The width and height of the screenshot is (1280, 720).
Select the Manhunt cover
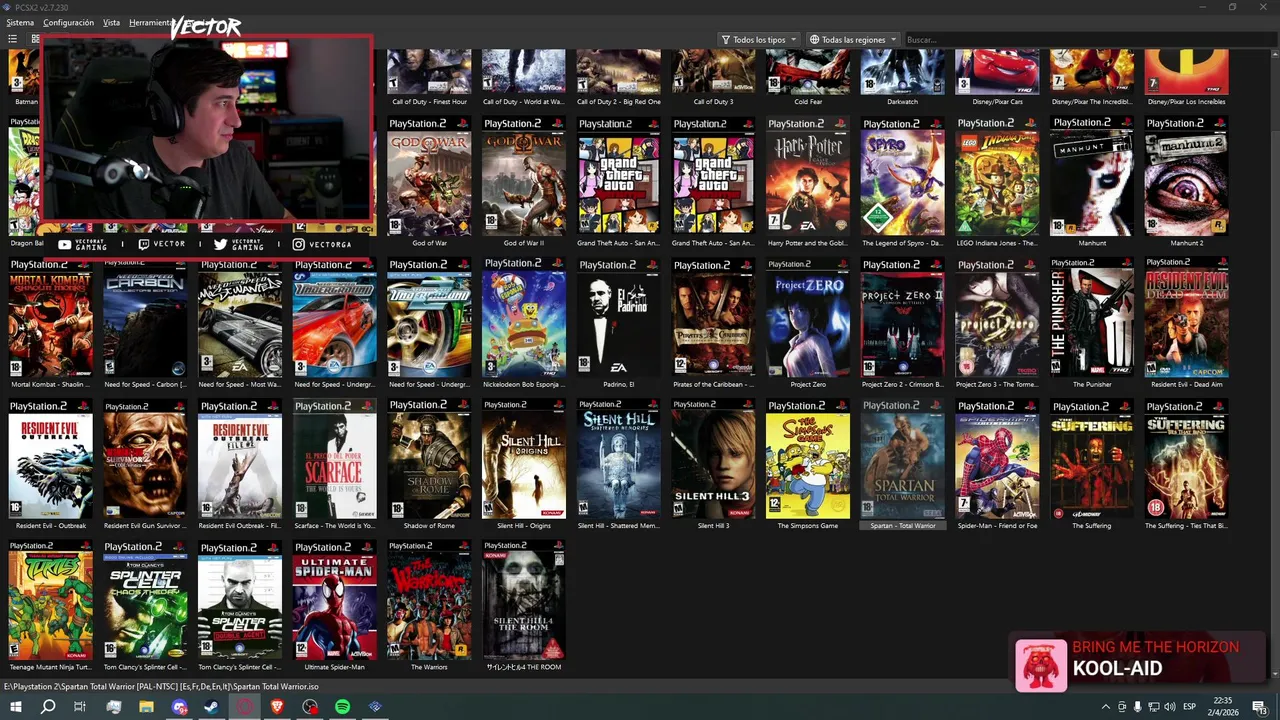(x=1092, y=176)
